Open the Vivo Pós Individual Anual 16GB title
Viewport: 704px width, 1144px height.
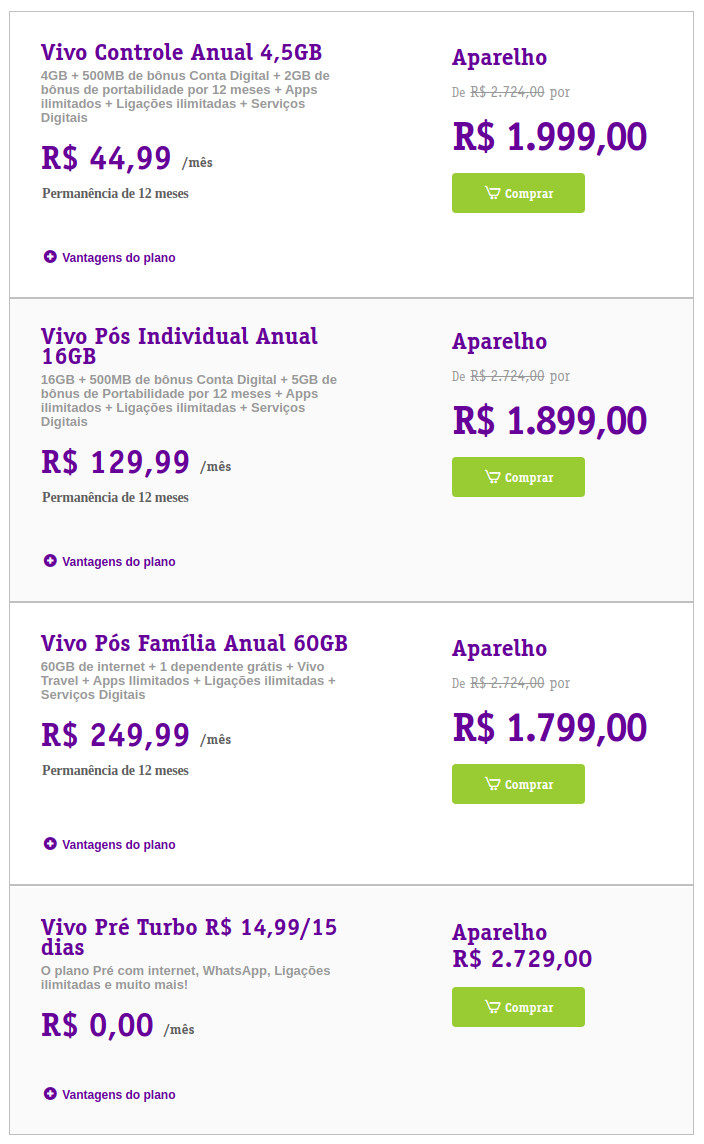point(179,346)
